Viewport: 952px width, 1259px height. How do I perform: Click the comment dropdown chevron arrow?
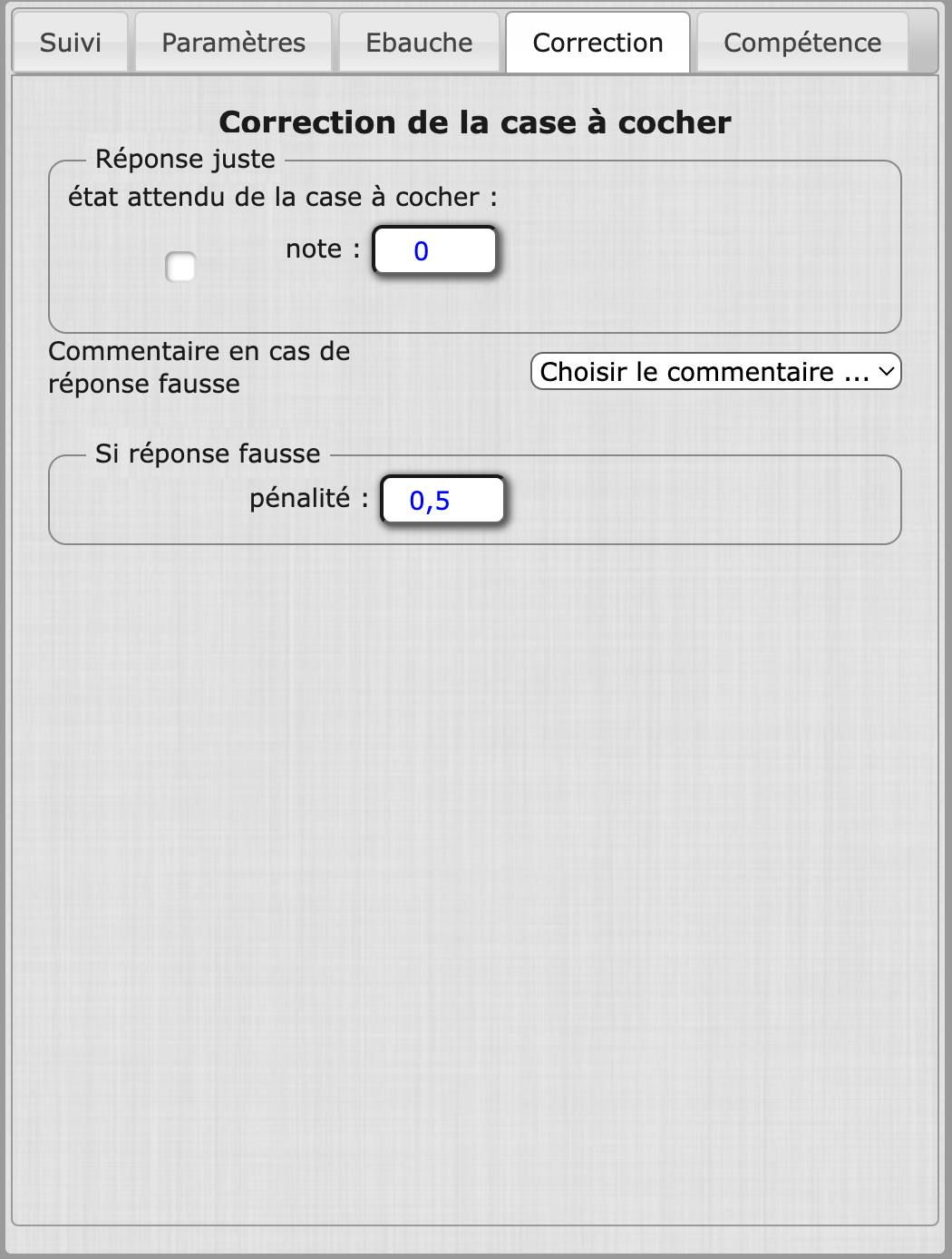tap(887, 371)
